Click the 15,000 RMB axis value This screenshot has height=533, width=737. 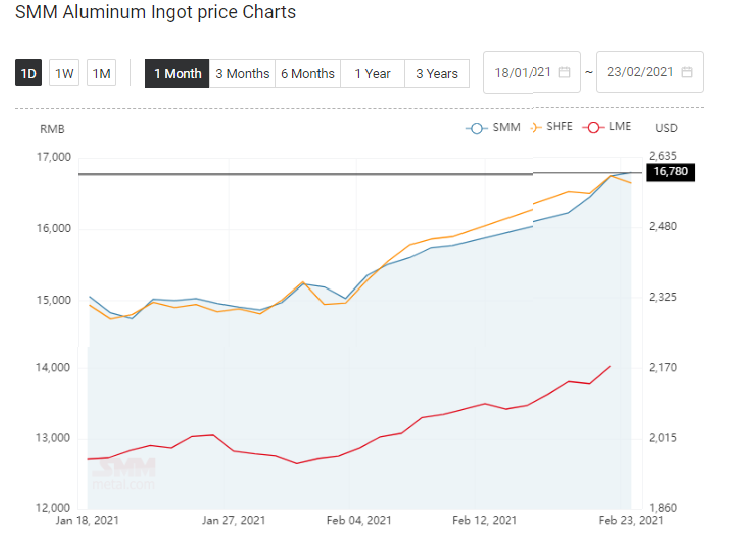54,300
